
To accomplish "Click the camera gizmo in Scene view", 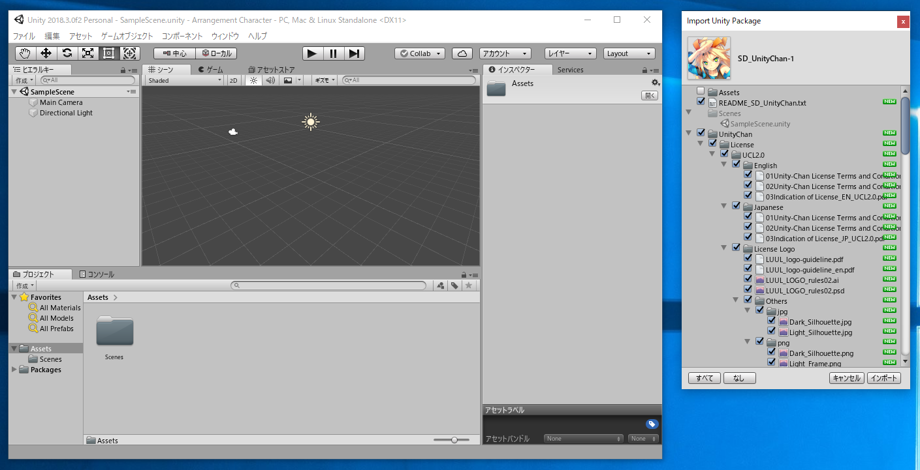I will click(x=233, y=132).
